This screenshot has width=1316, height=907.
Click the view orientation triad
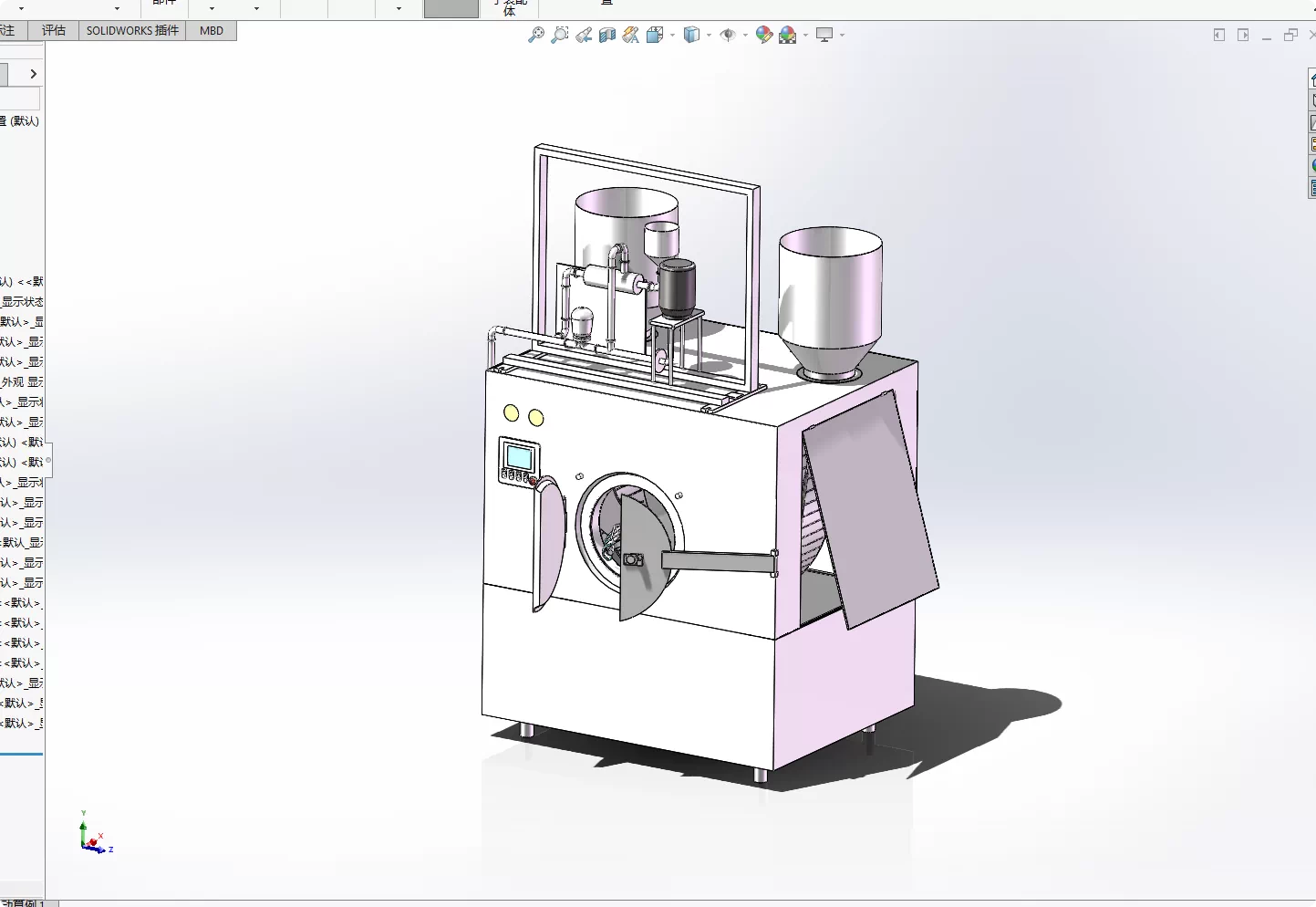point(95,833)
